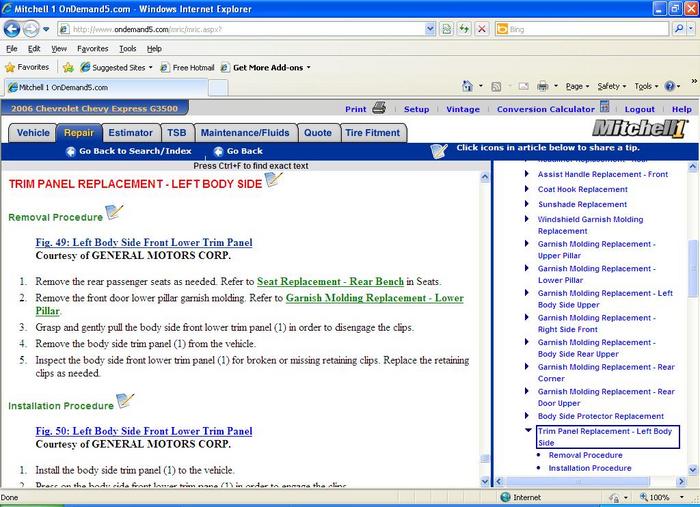Open Fig. 49 Left Body Side link
Viewport: 700px width, 507px height.
(144, 242)
